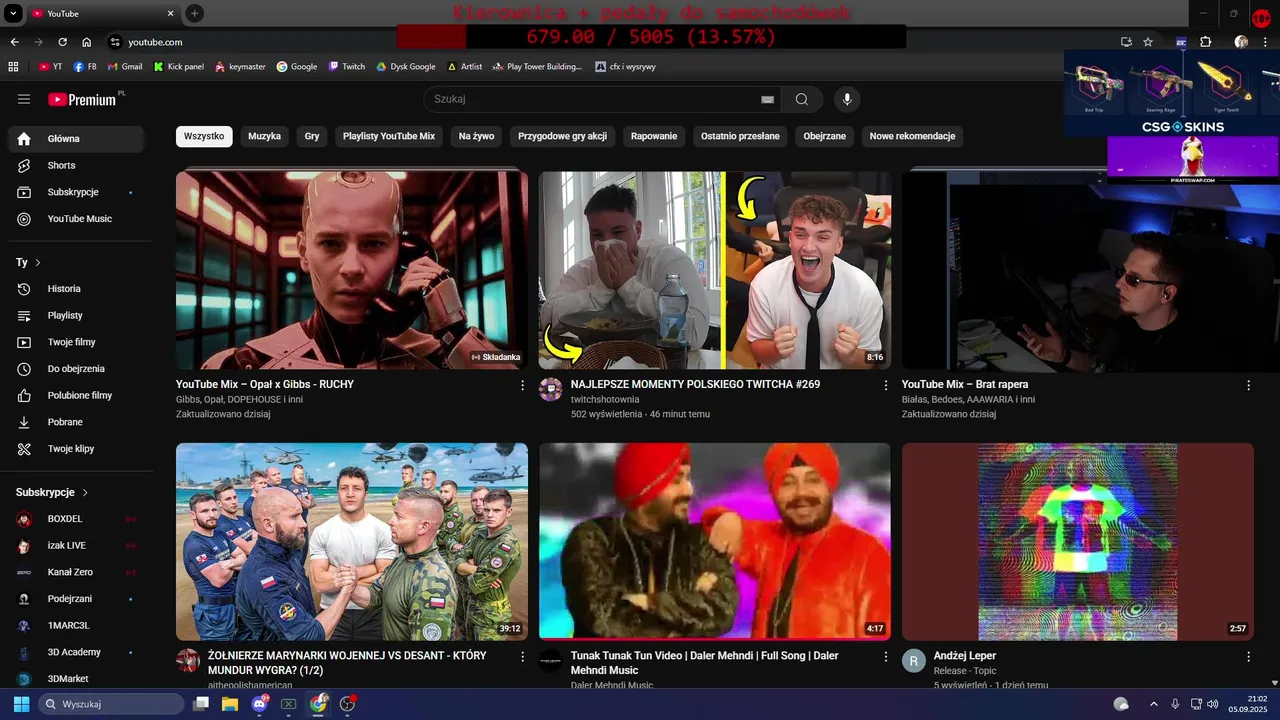Open Discord from the taskbar
The width and height of the screenshot is (1280, 720).
260,704
